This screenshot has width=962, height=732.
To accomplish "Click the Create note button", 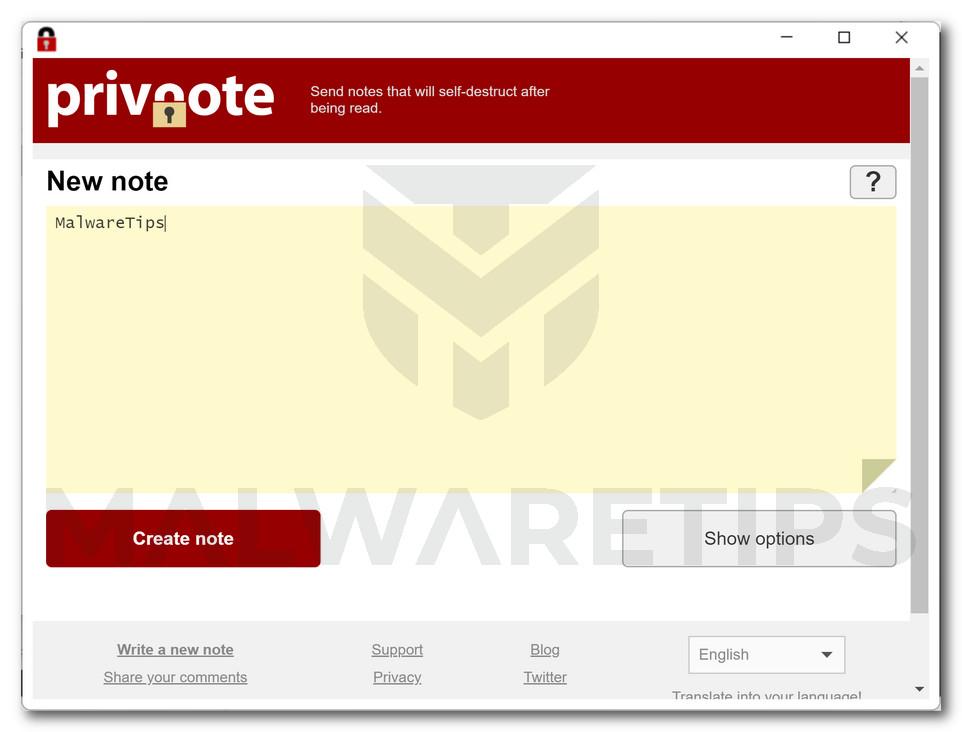I will 183,538.
